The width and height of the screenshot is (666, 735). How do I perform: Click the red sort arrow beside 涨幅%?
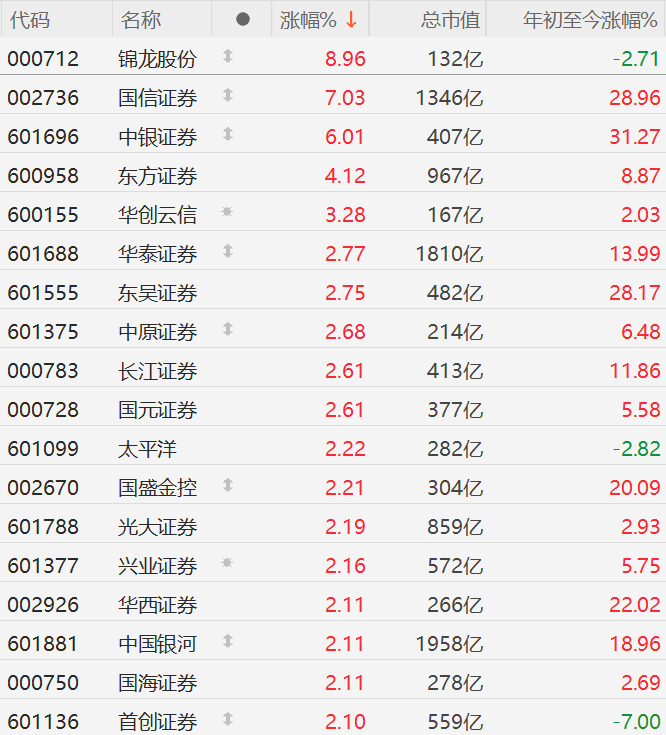(x=351, y=20)
